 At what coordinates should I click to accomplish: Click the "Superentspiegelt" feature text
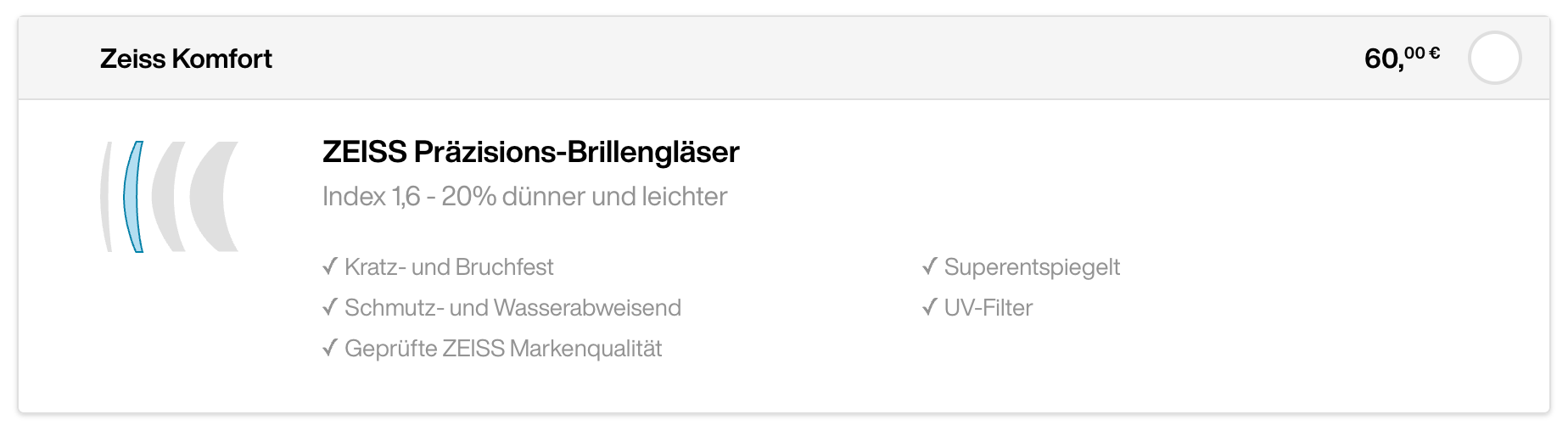(x=1032, y=267)
